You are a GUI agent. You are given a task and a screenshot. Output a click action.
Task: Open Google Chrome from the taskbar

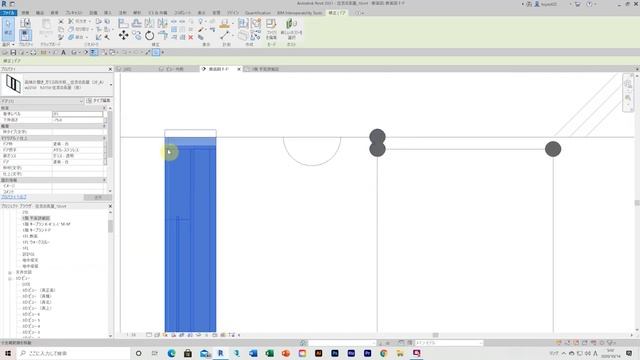pyautogui.click(x=384, y=353)
